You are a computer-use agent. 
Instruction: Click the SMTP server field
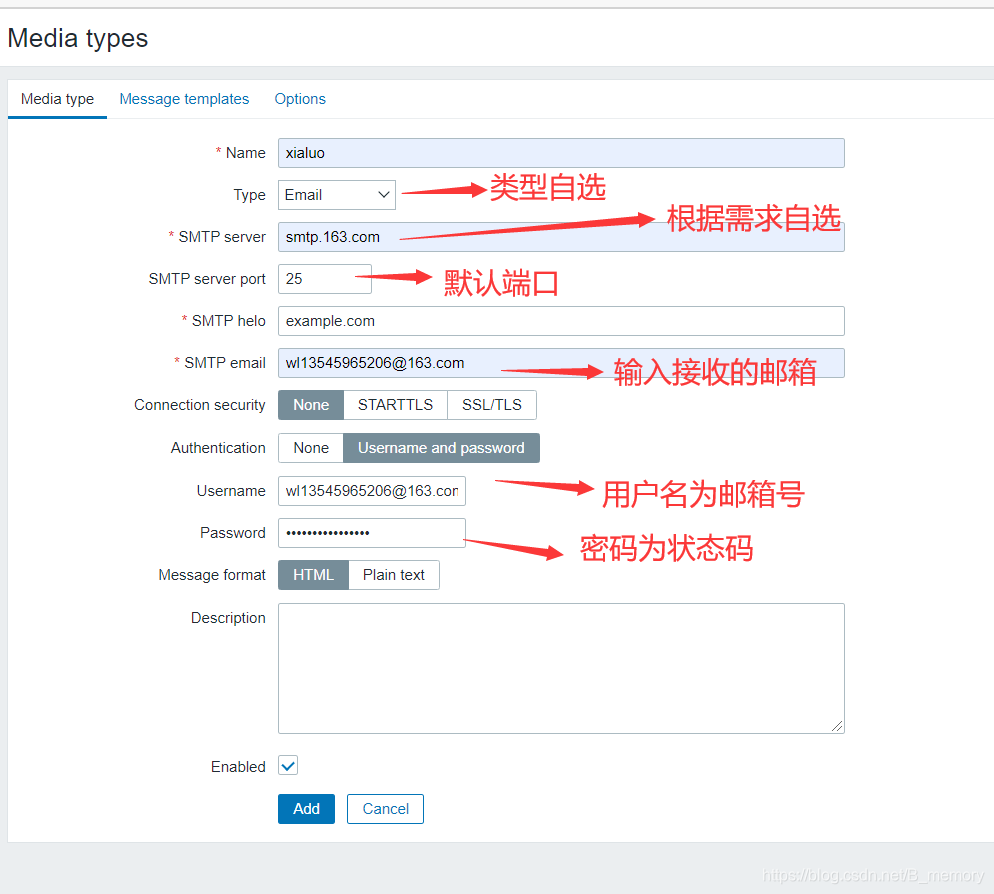561,236
